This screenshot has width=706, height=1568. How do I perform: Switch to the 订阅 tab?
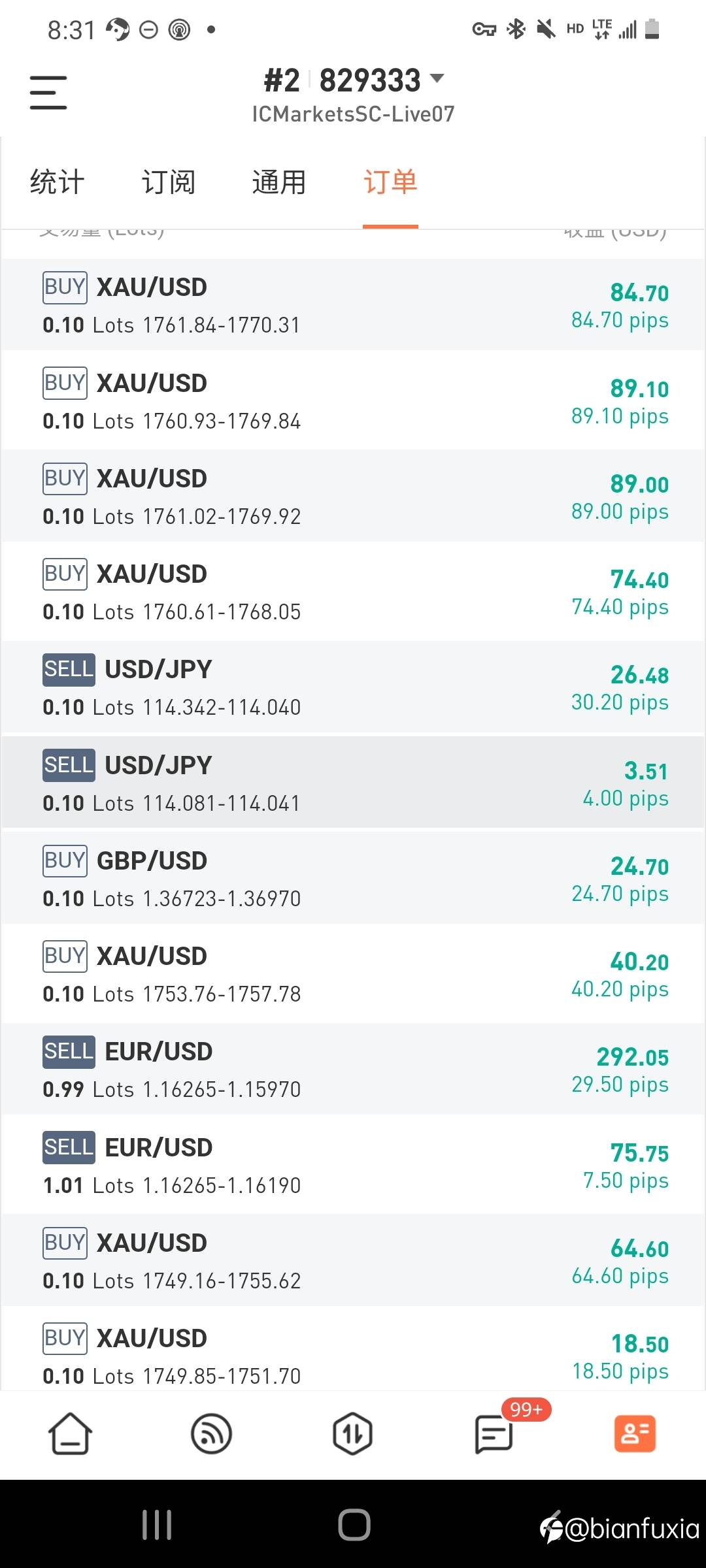(169, 182)
